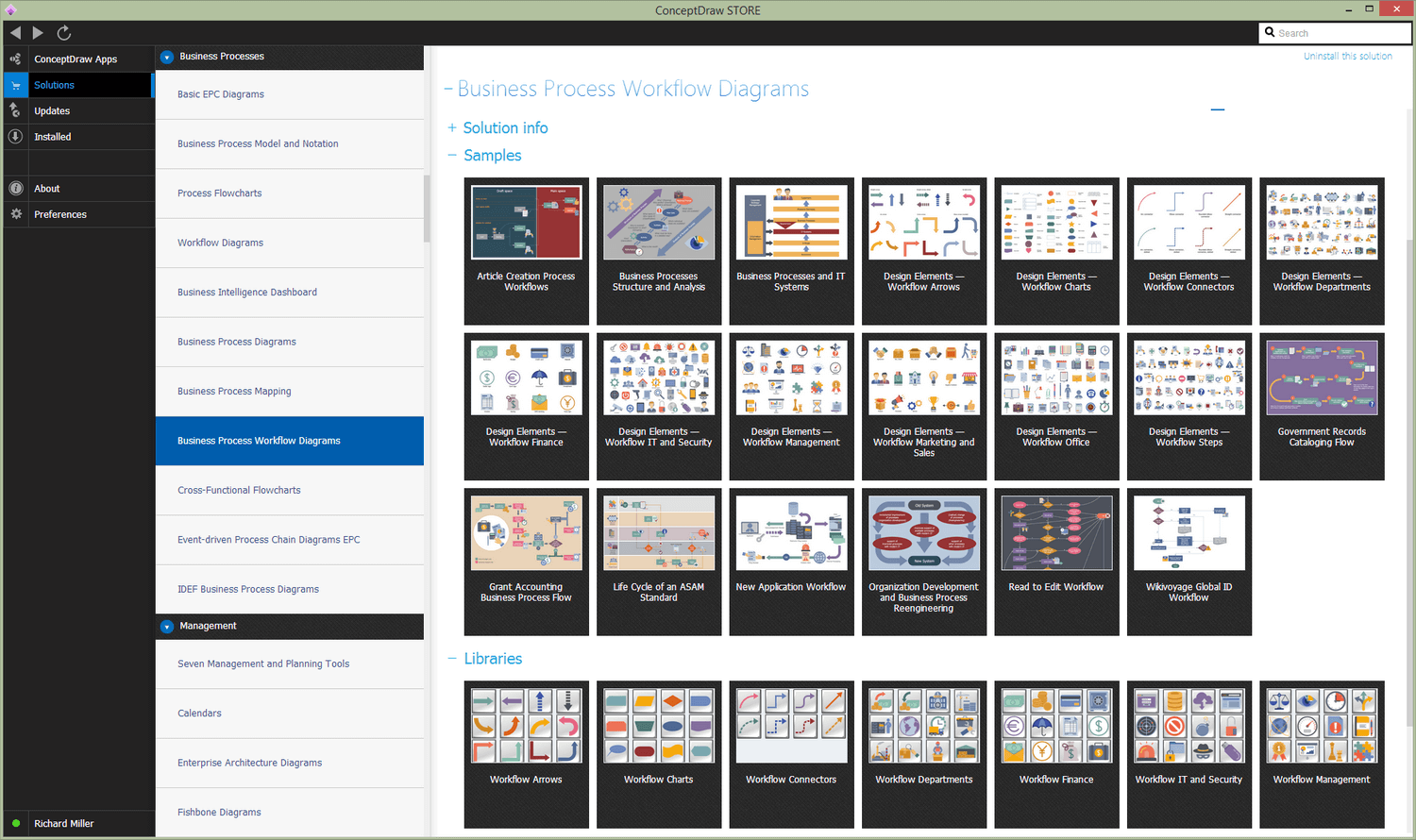Open Business Processes and IT Systems sample
The image size is (1416, 840).
point(791,251)
